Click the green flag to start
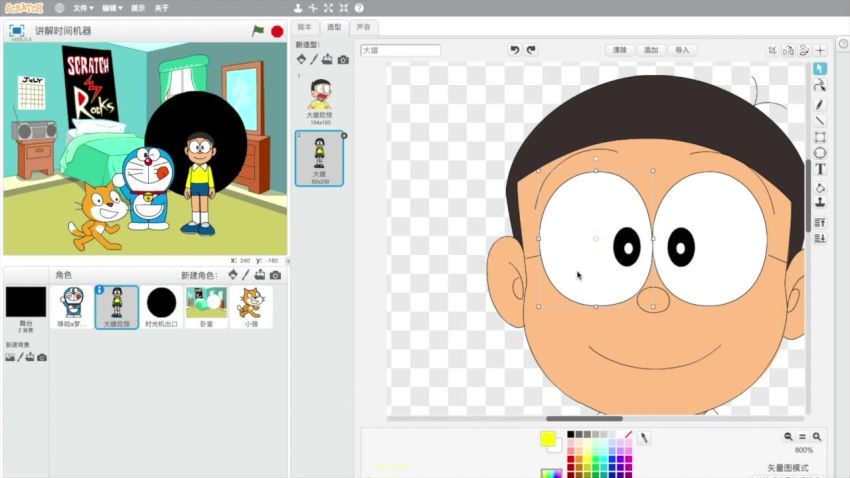 pyautogui.click(x=258, y=31)
